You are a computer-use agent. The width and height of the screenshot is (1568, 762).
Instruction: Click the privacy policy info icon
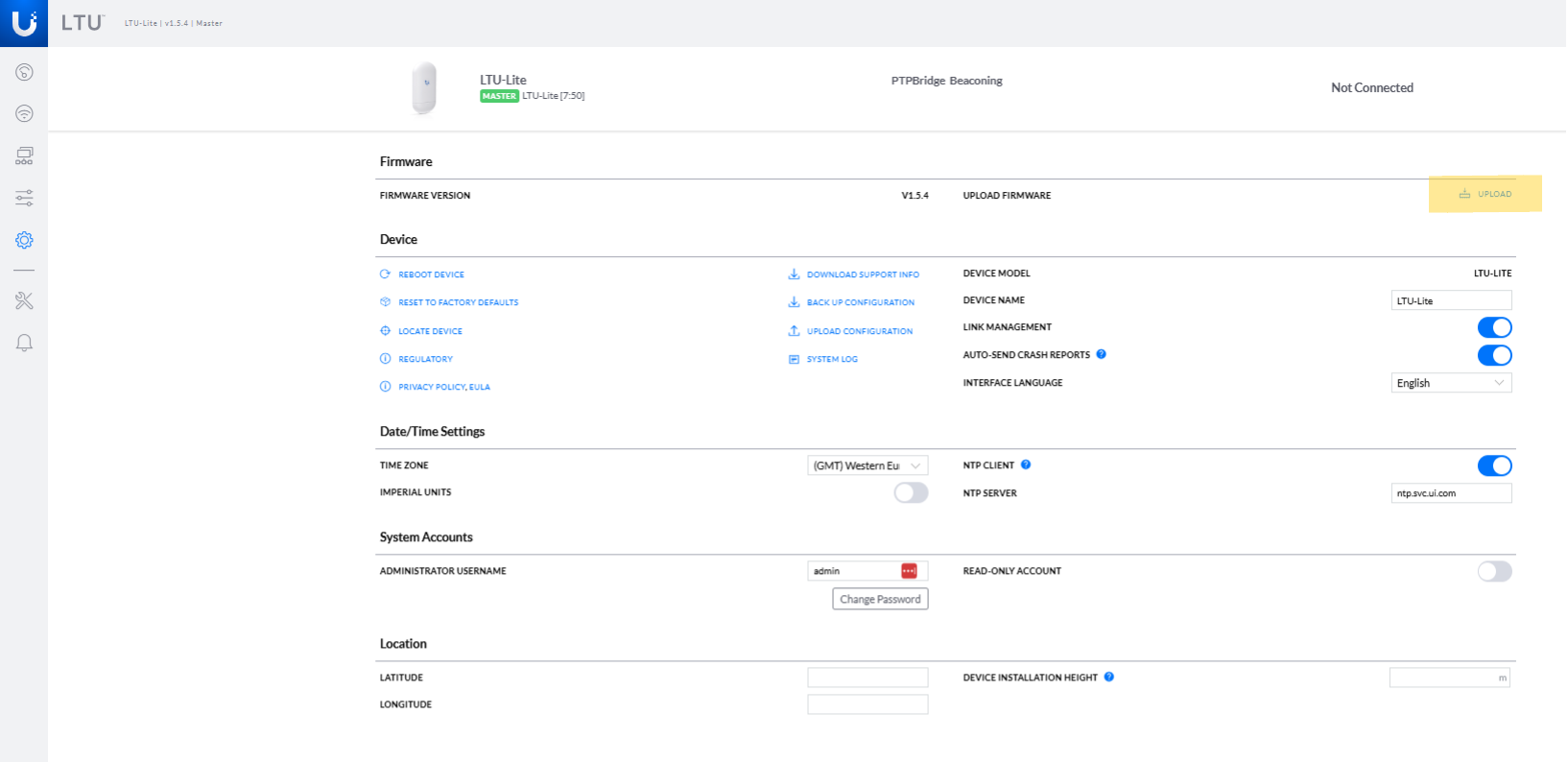(385, 387)
